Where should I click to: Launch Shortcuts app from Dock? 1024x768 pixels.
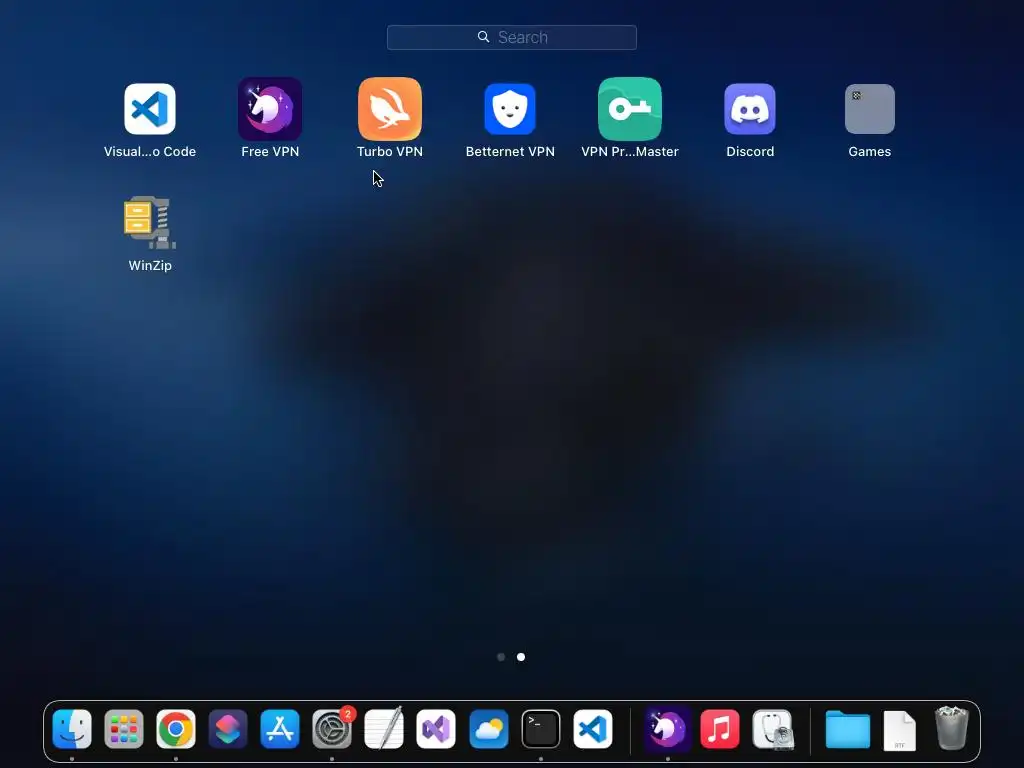228,729
